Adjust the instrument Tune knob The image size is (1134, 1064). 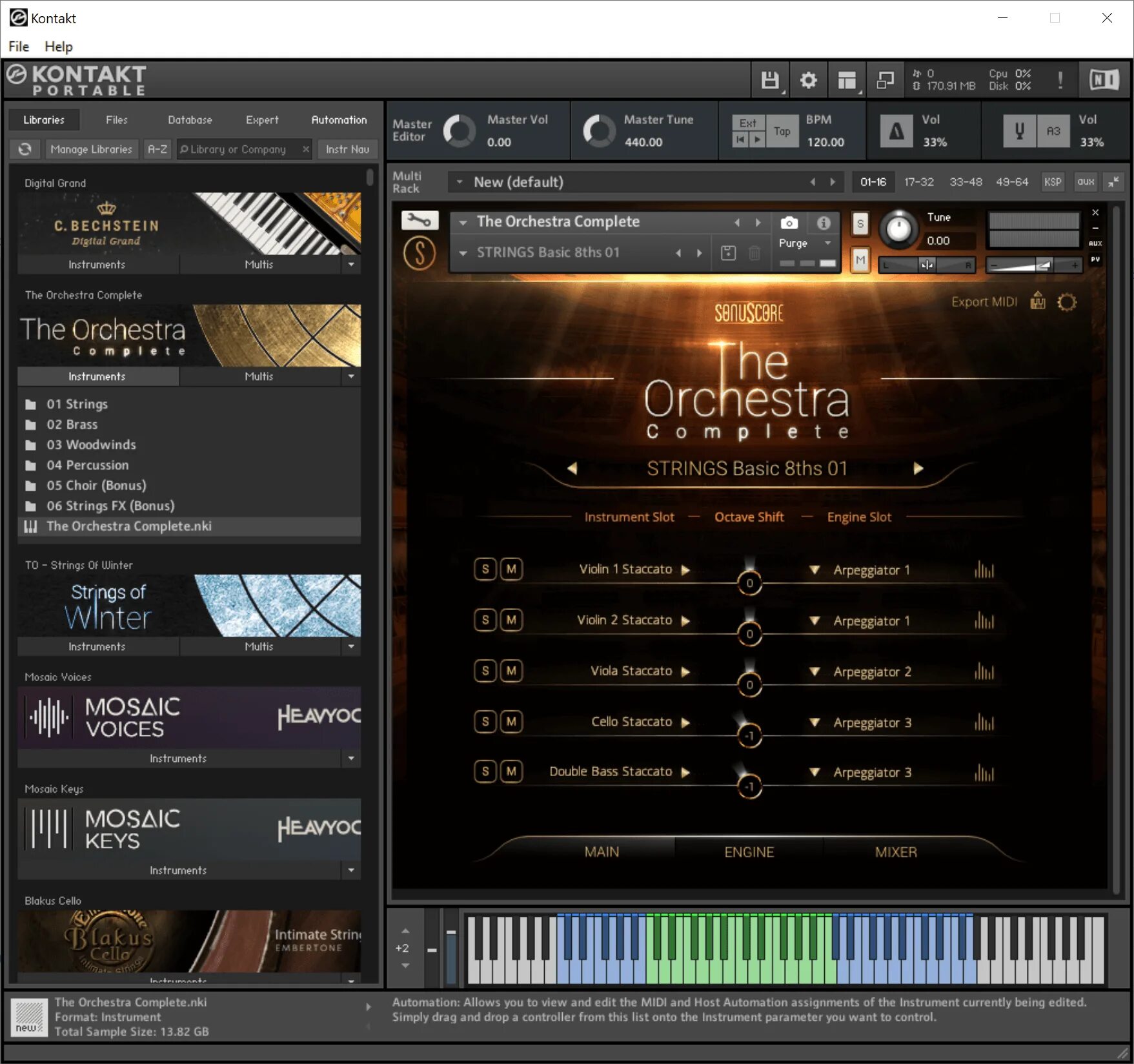click(x=898, y=229)
